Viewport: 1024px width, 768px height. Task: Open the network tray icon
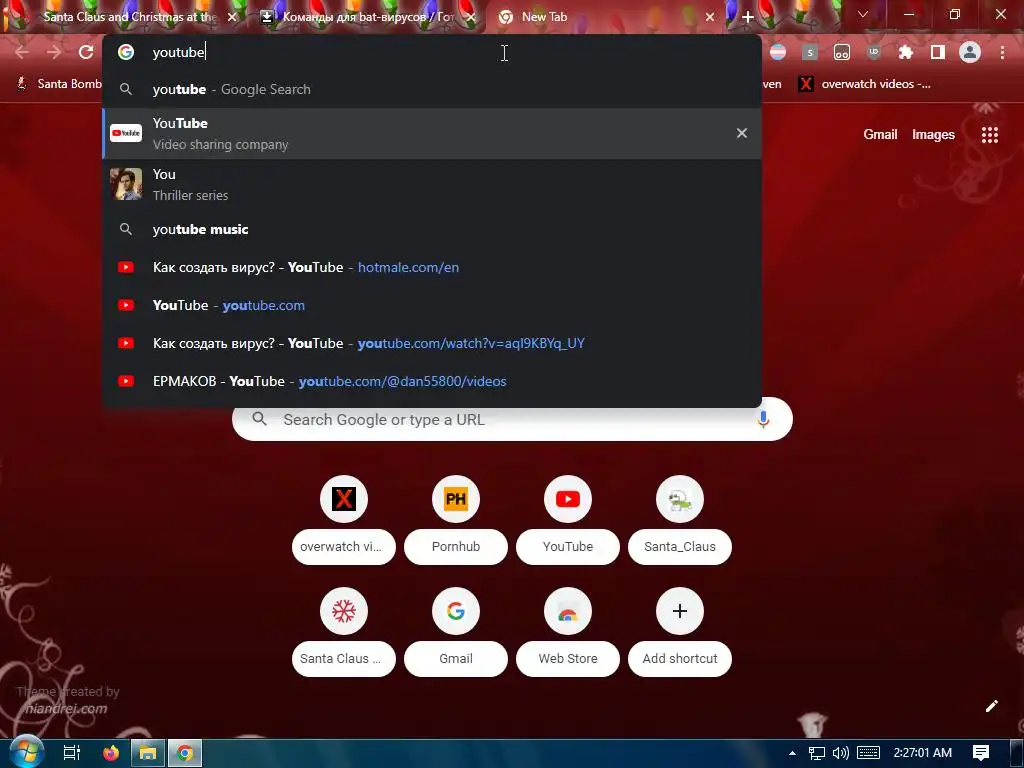[x=816, y=753]
